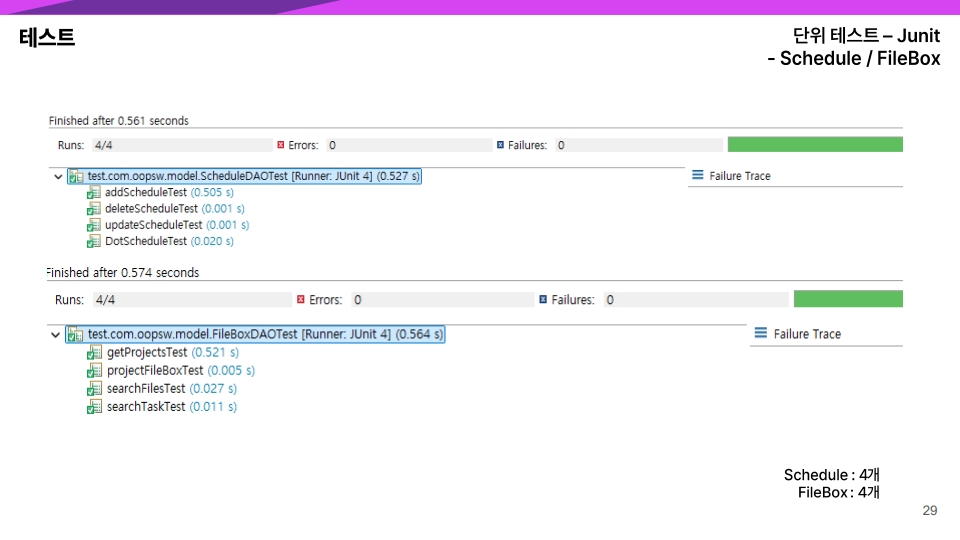This screenshot has width=960, height=540.
Task: Click the Errors 0 field of first run
Action: [x=409, y=145]
